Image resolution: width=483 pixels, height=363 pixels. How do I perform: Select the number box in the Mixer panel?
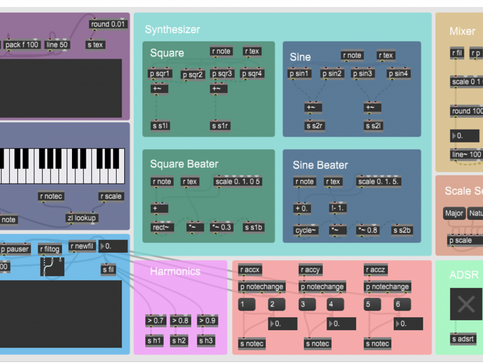465,136
